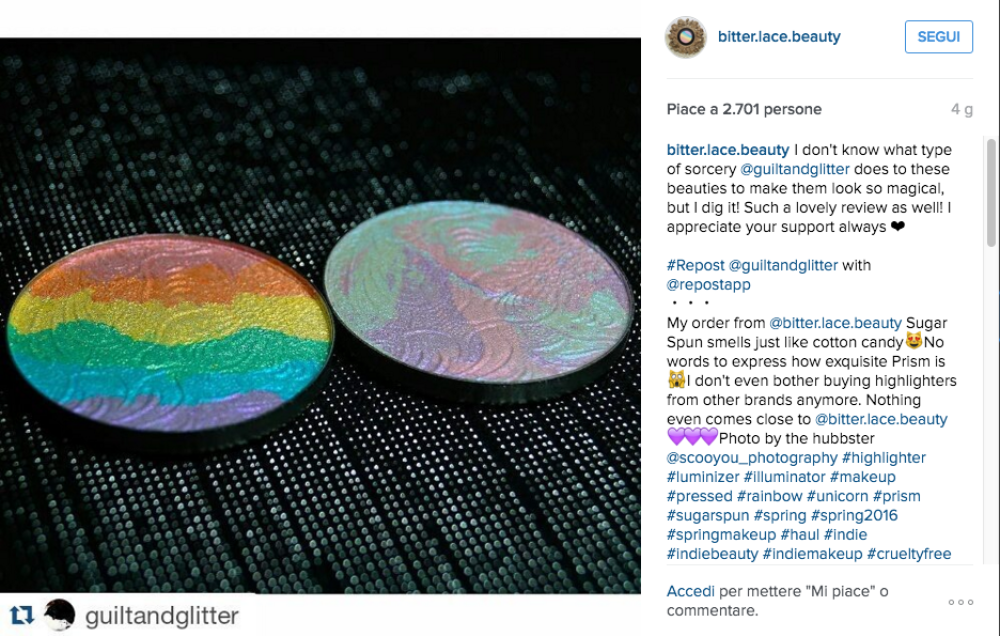The width and height of the screenshot is (1000, 636).
Task: Open the #highlighter hashtag
Action: pos(884,458)
